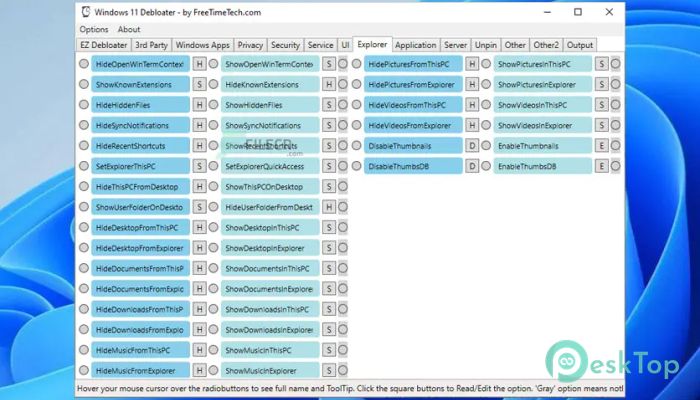Switch to the Service tab
Viewport: 700px width, 400px height.
coord(320,45)
